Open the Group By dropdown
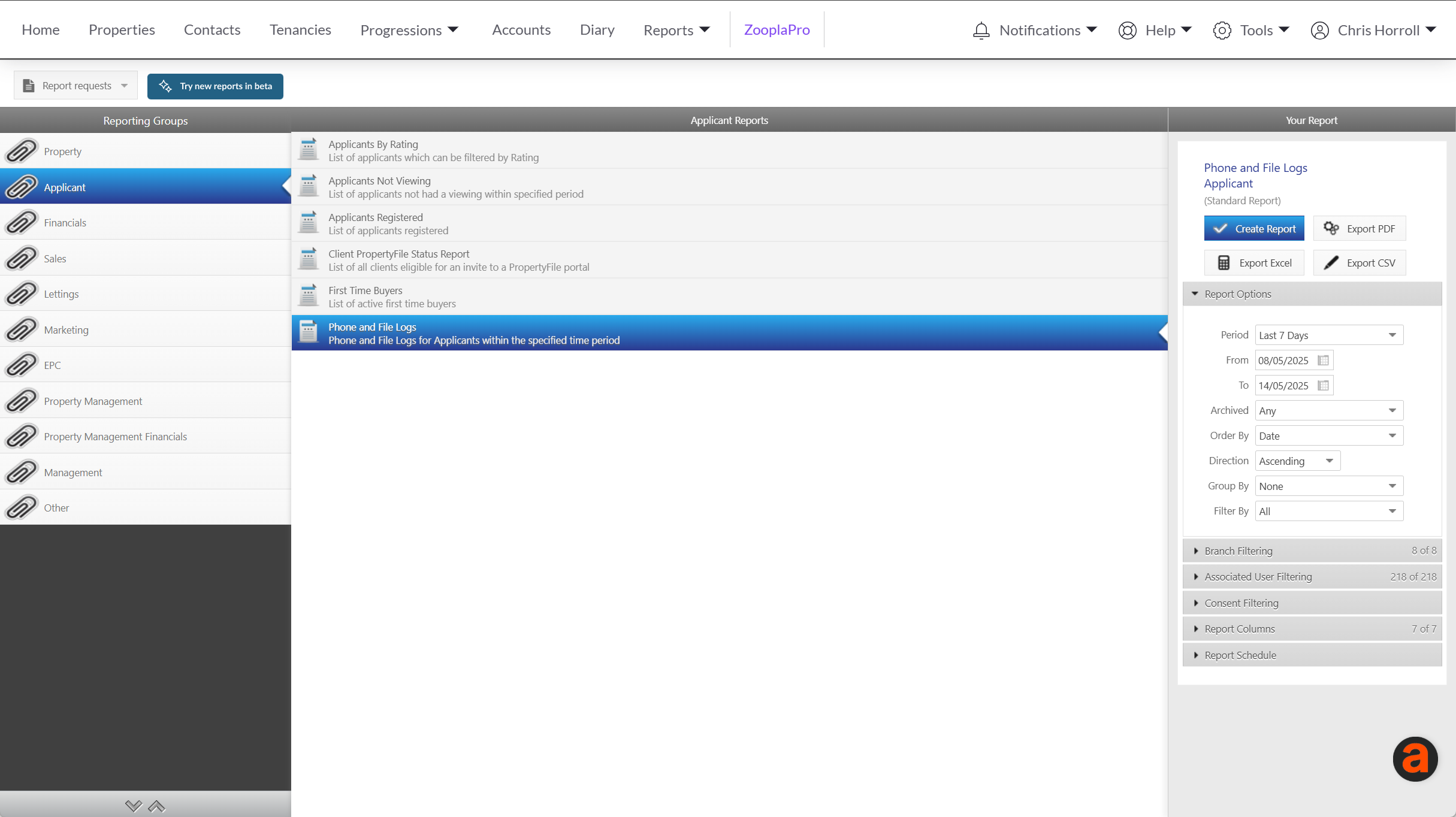The height and width of the screenshot is (817, 1456). (x=1329, y=486)
